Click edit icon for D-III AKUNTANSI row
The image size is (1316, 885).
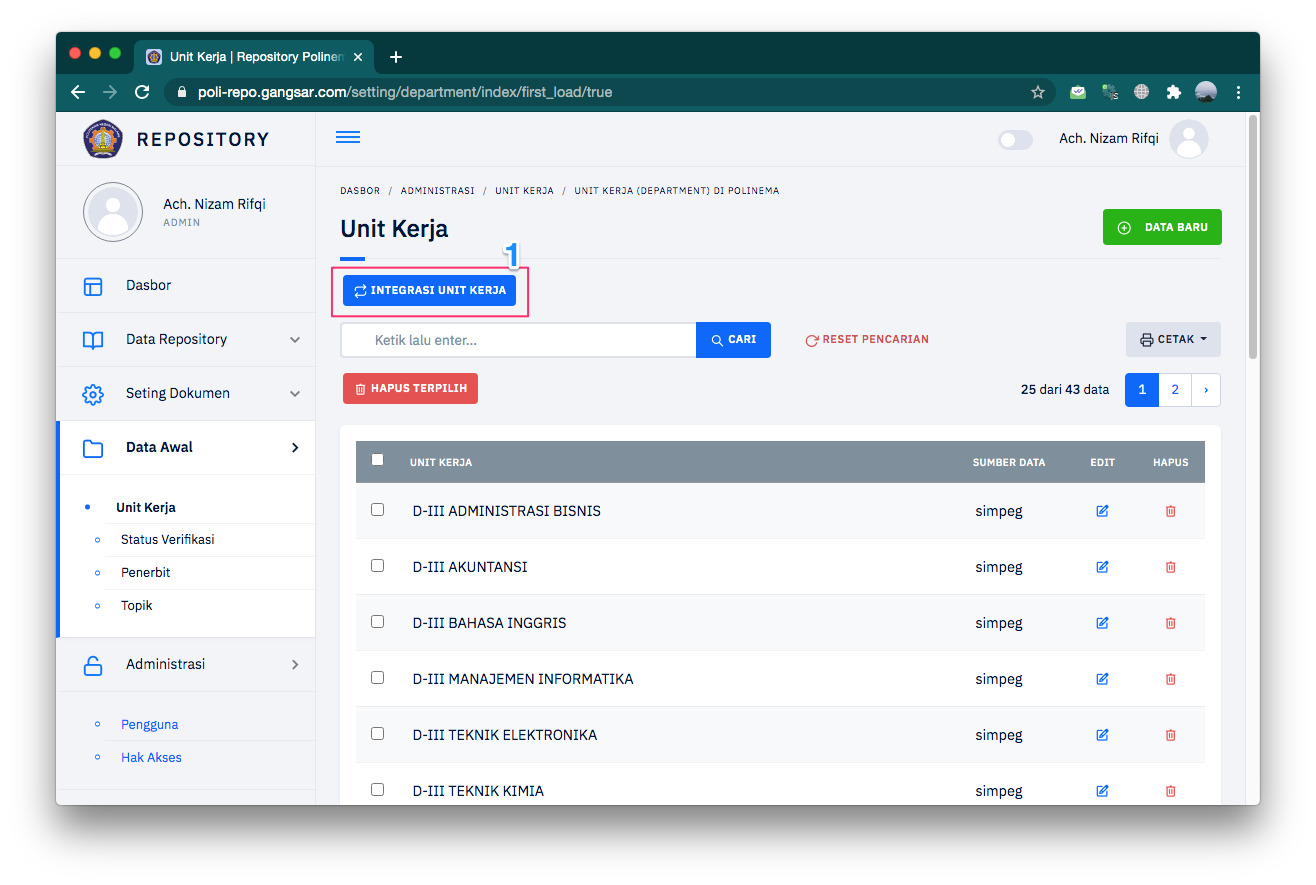point(1102,567)
